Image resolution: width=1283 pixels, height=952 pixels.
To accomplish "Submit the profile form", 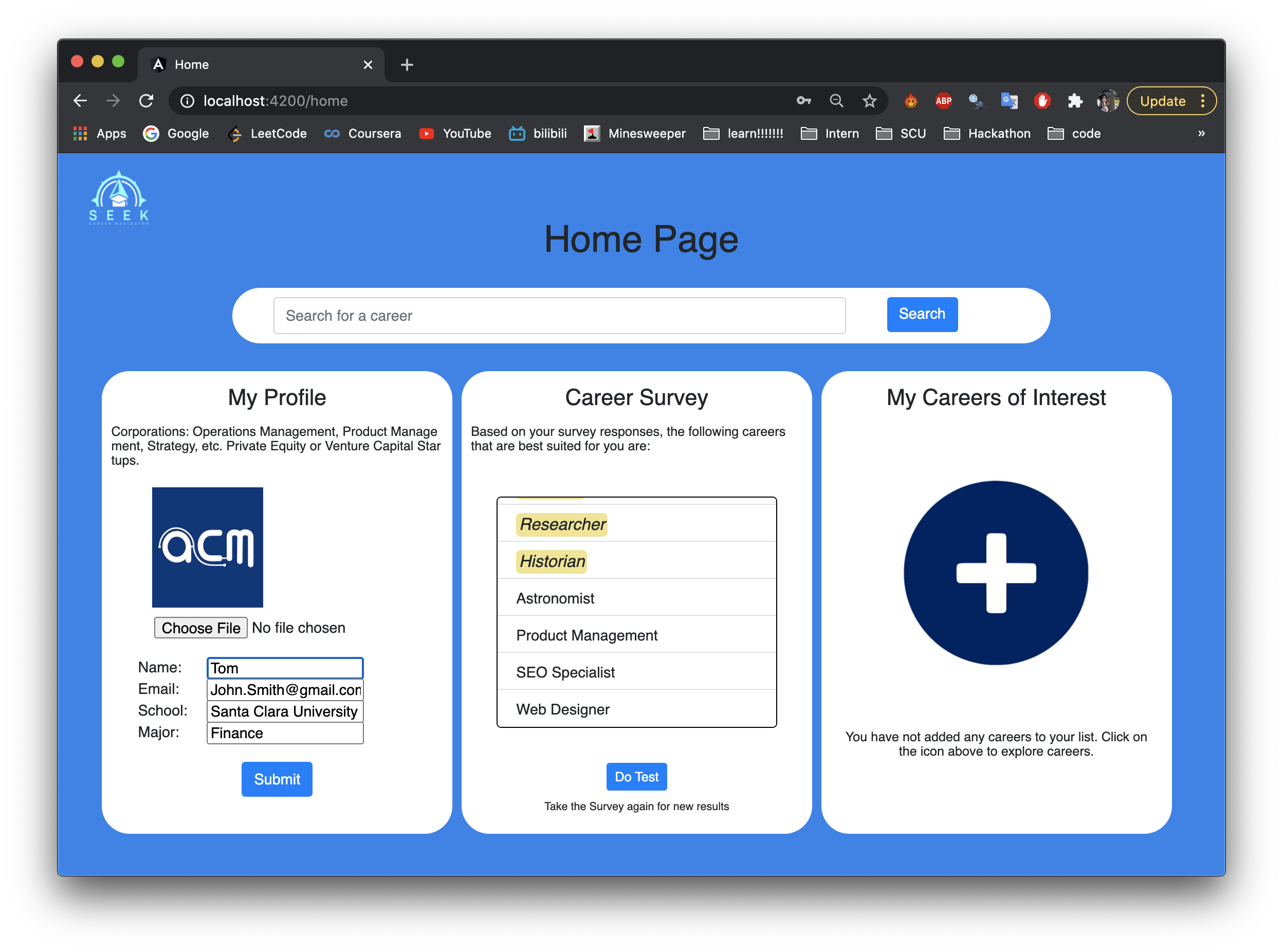I will tap(277, 779).
